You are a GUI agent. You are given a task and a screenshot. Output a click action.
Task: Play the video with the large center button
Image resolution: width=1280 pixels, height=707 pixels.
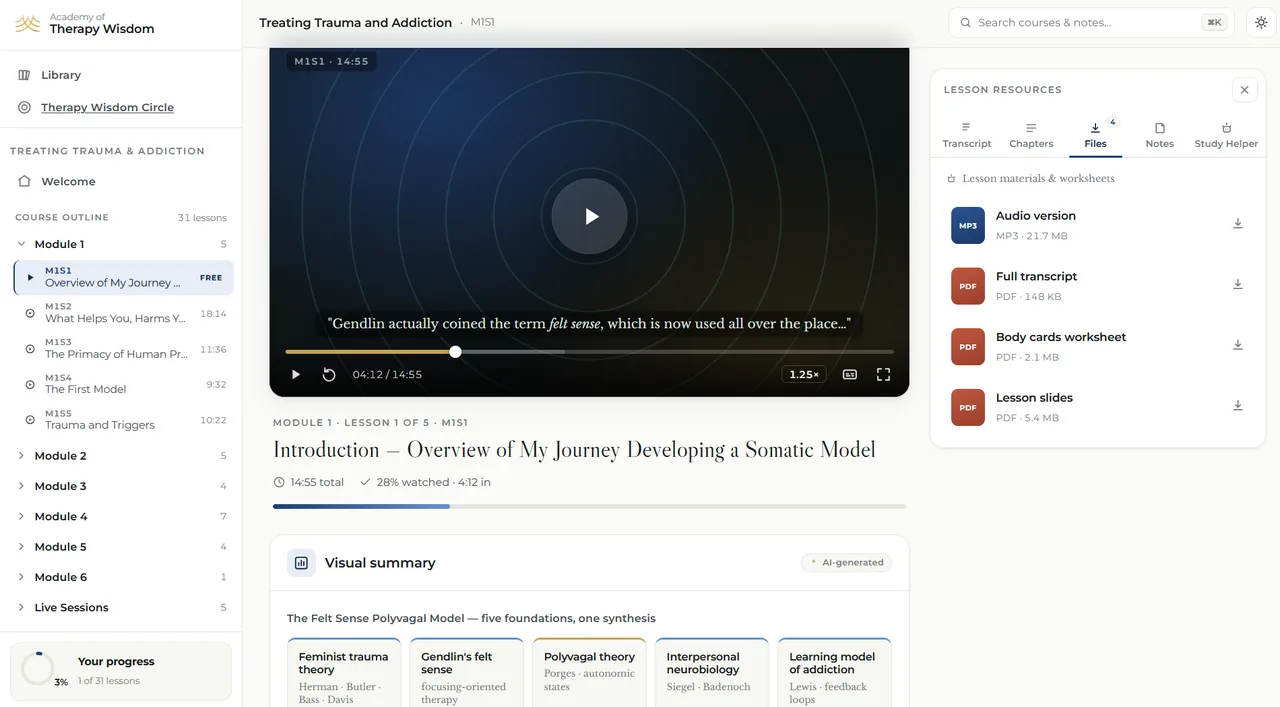(x=590, y=216)
